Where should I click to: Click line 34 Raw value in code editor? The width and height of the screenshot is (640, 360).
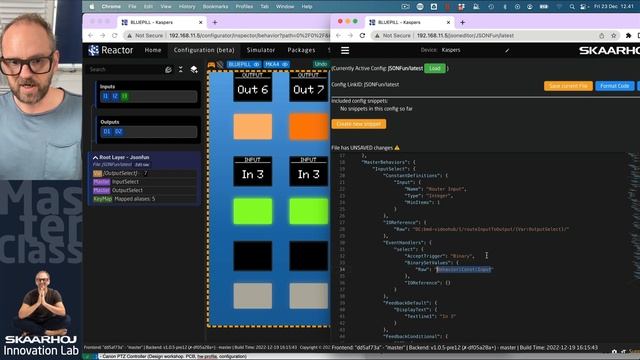[464, 269]
